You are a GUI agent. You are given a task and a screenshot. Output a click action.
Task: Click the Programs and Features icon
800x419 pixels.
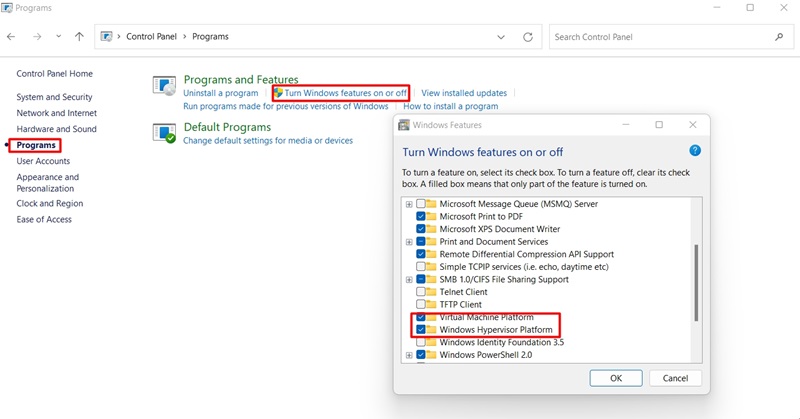pos(164,86)
